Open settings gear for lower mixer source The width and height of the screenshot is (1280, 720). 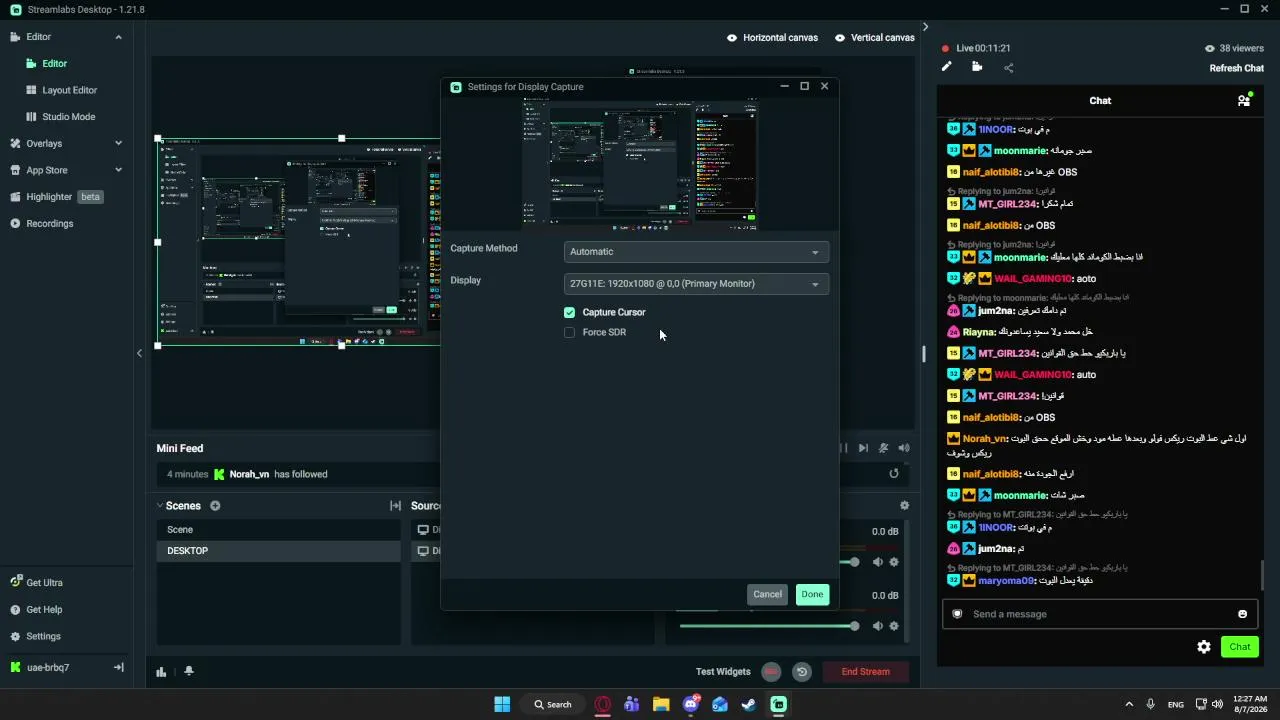click(894, 627)
